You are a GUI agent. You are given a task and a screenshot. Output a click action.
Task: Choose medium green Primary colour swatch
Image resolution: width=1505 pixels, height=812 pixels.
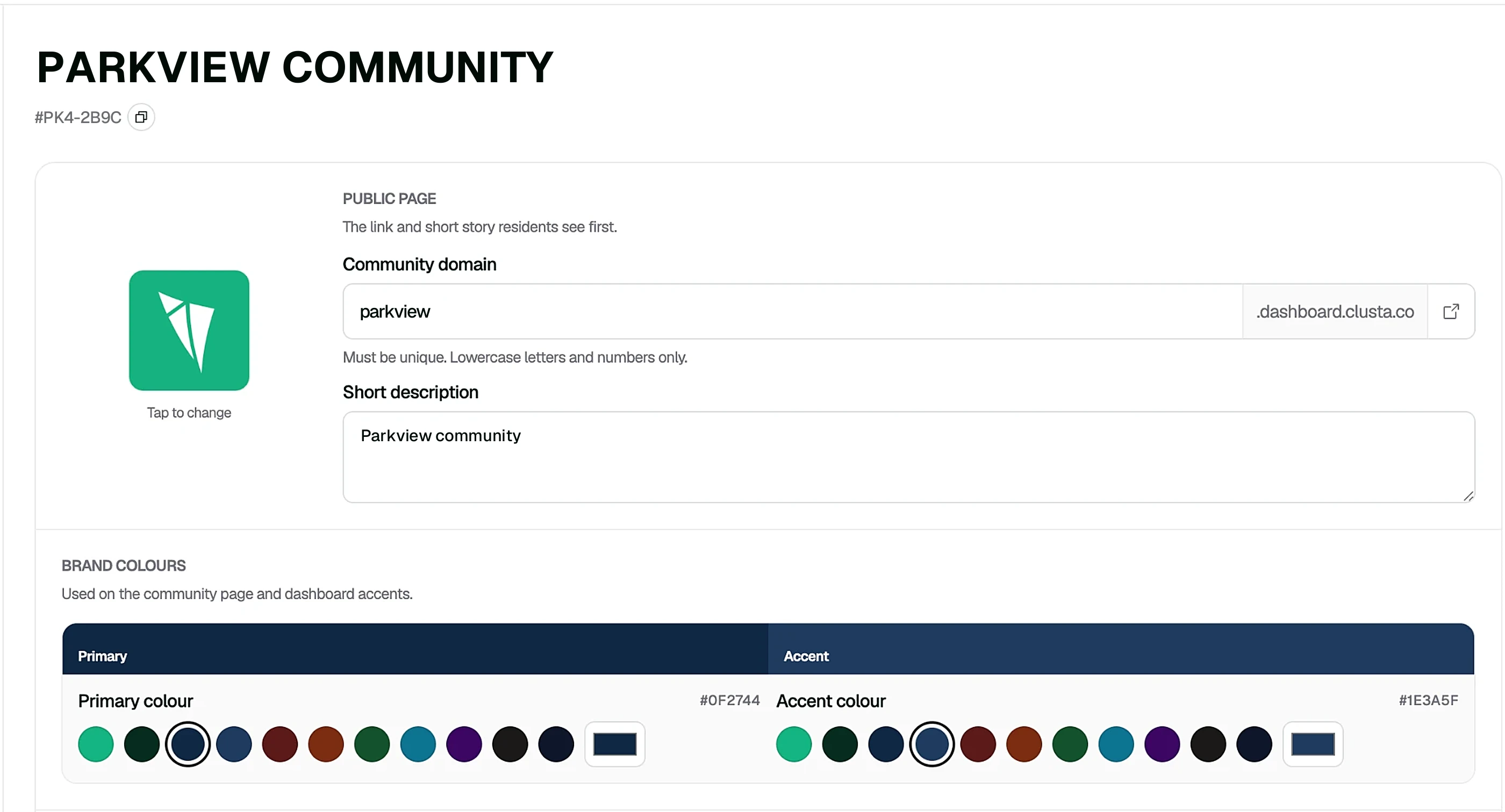tap(372, 744)
